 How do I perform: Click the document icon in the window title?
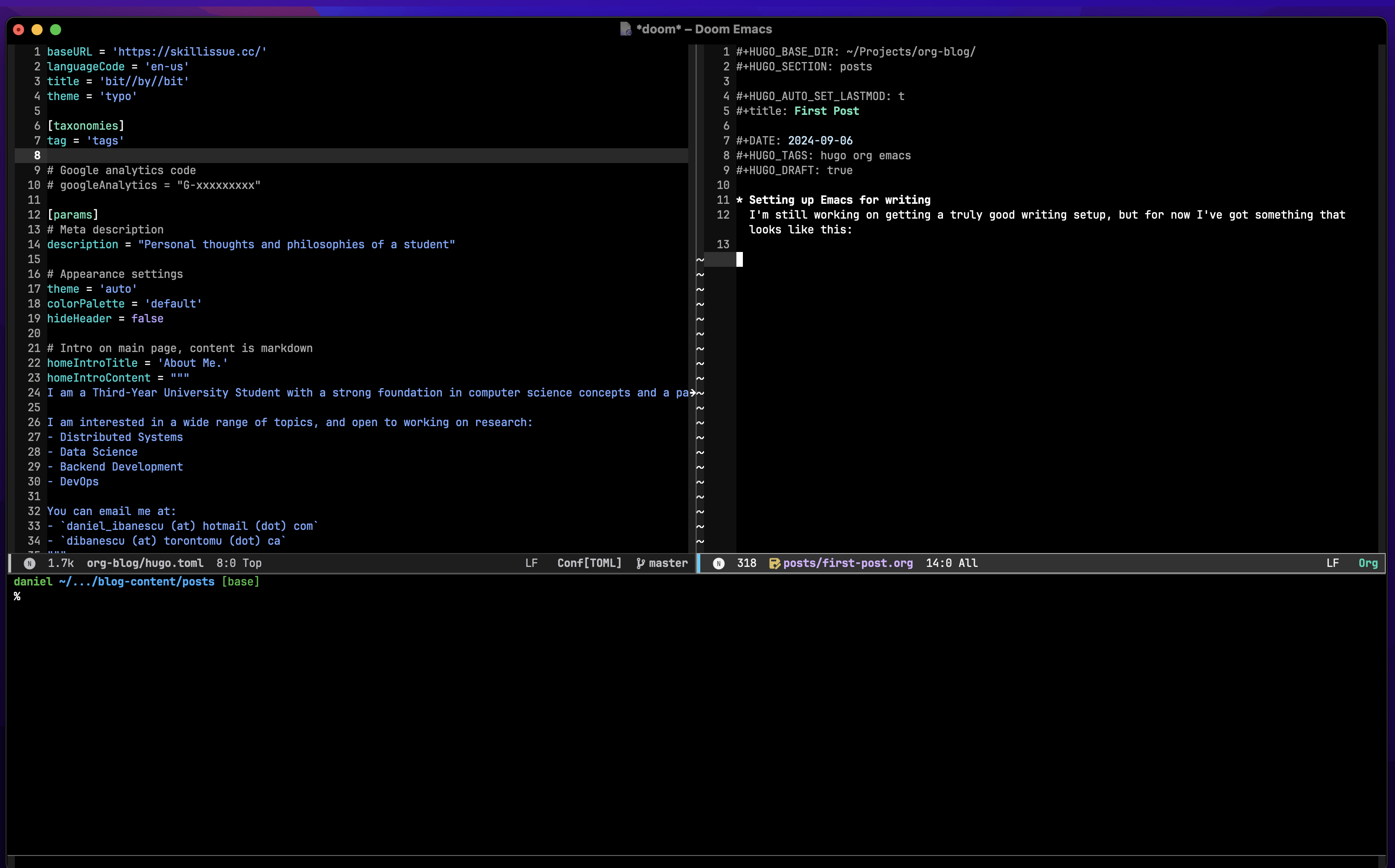coord(625,29)
